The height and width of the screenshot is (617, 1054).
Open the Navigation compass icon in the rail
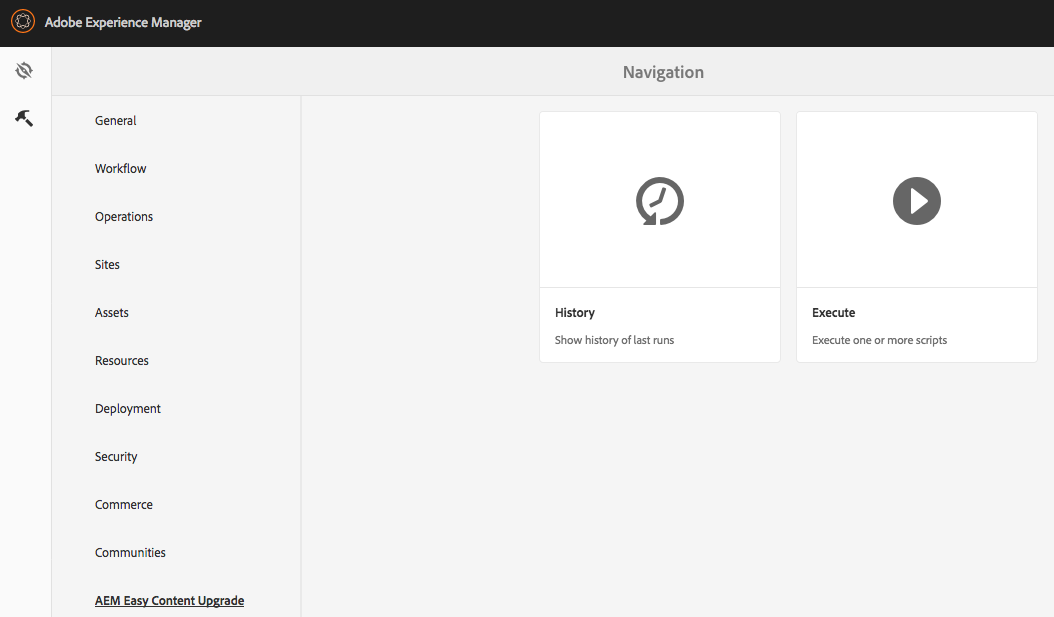[24, 71]
